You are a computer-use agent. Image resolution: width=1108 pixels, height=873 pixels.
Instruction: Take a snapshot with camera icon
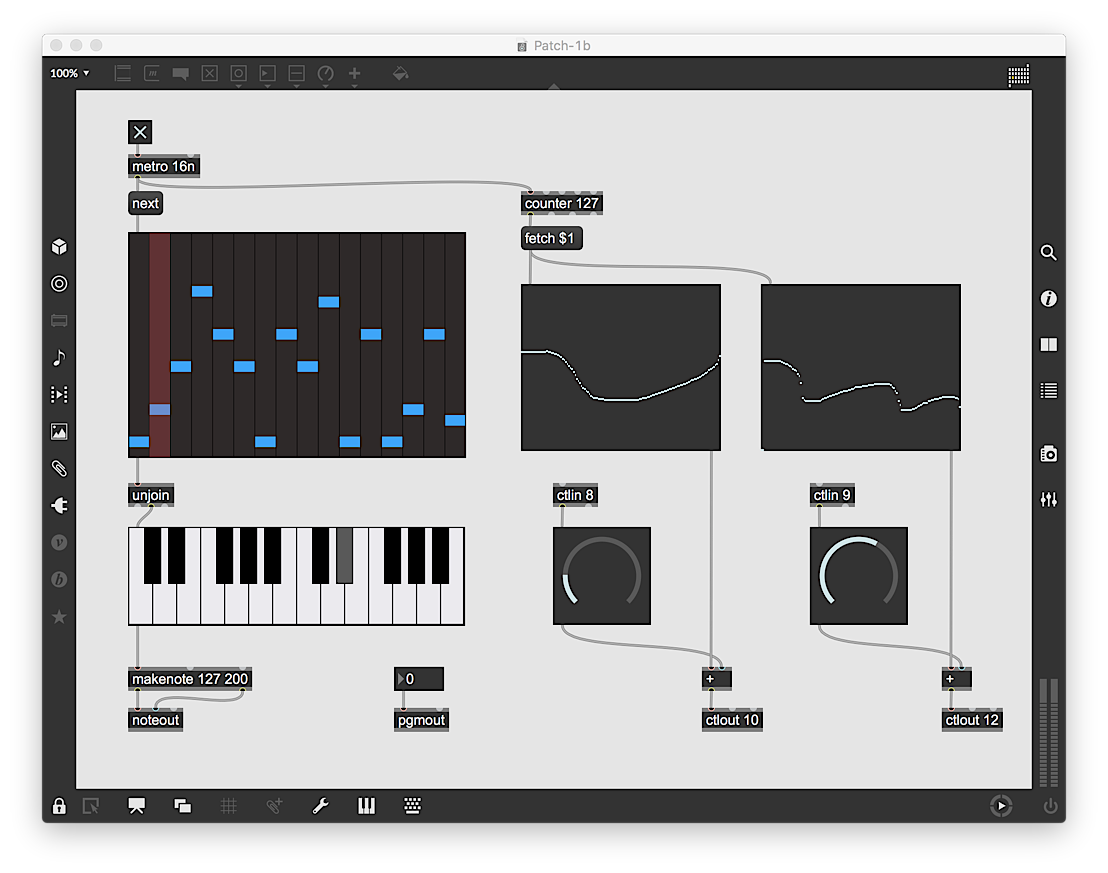pos(1049,454)
